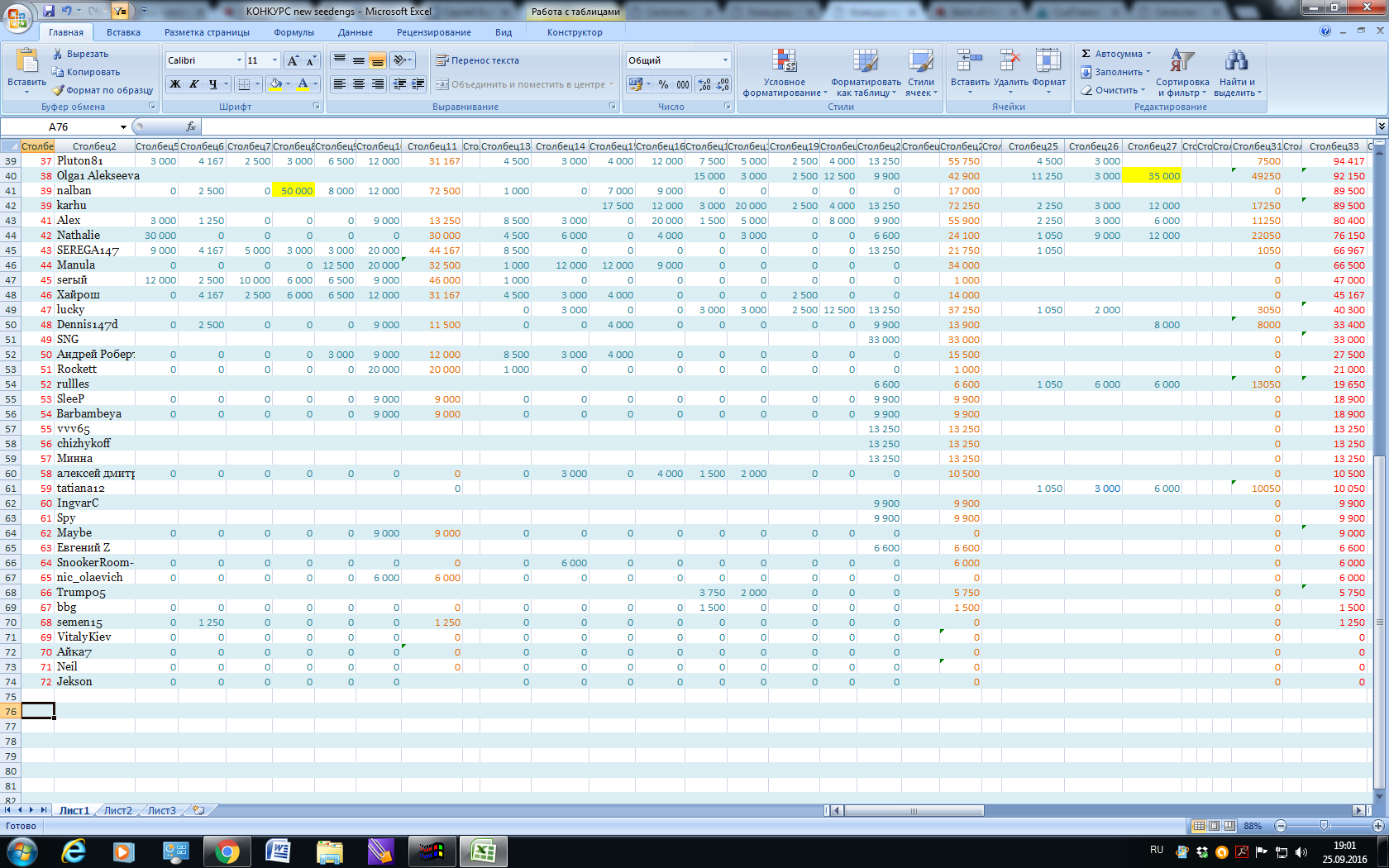The width and height of the screenshot is (1389, 868).
Task: Toggle the Wrap Text option
Action: coord(477,60)
